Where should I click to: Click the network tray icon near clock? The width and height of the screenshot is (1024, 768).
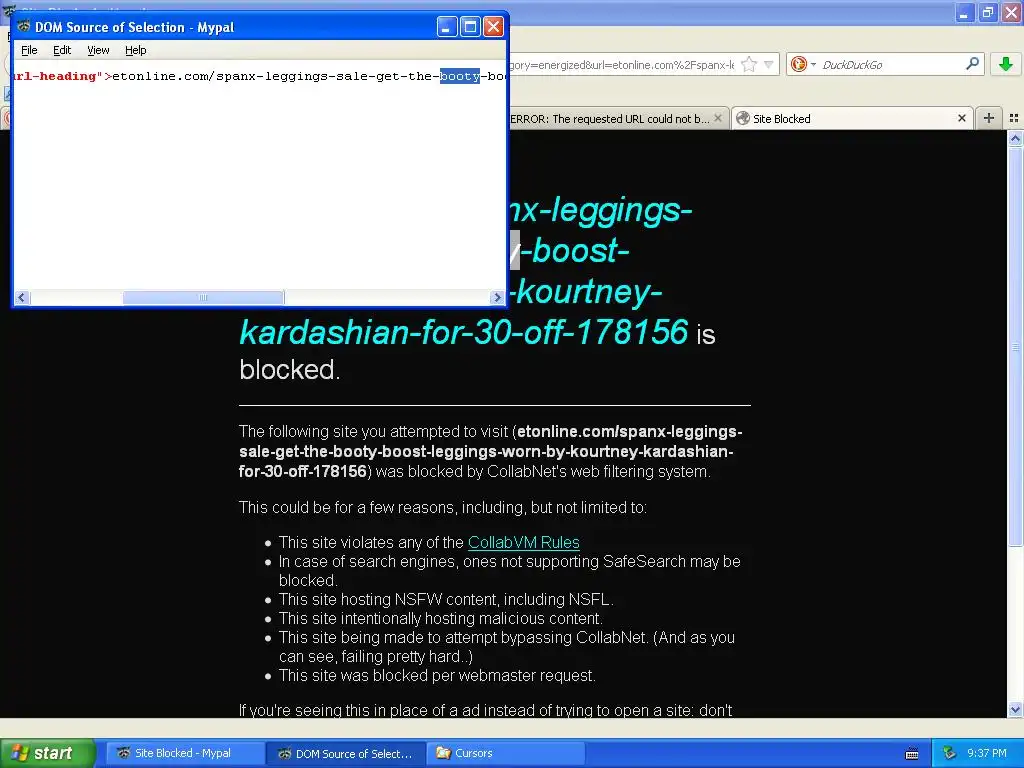tap(949, 753)
